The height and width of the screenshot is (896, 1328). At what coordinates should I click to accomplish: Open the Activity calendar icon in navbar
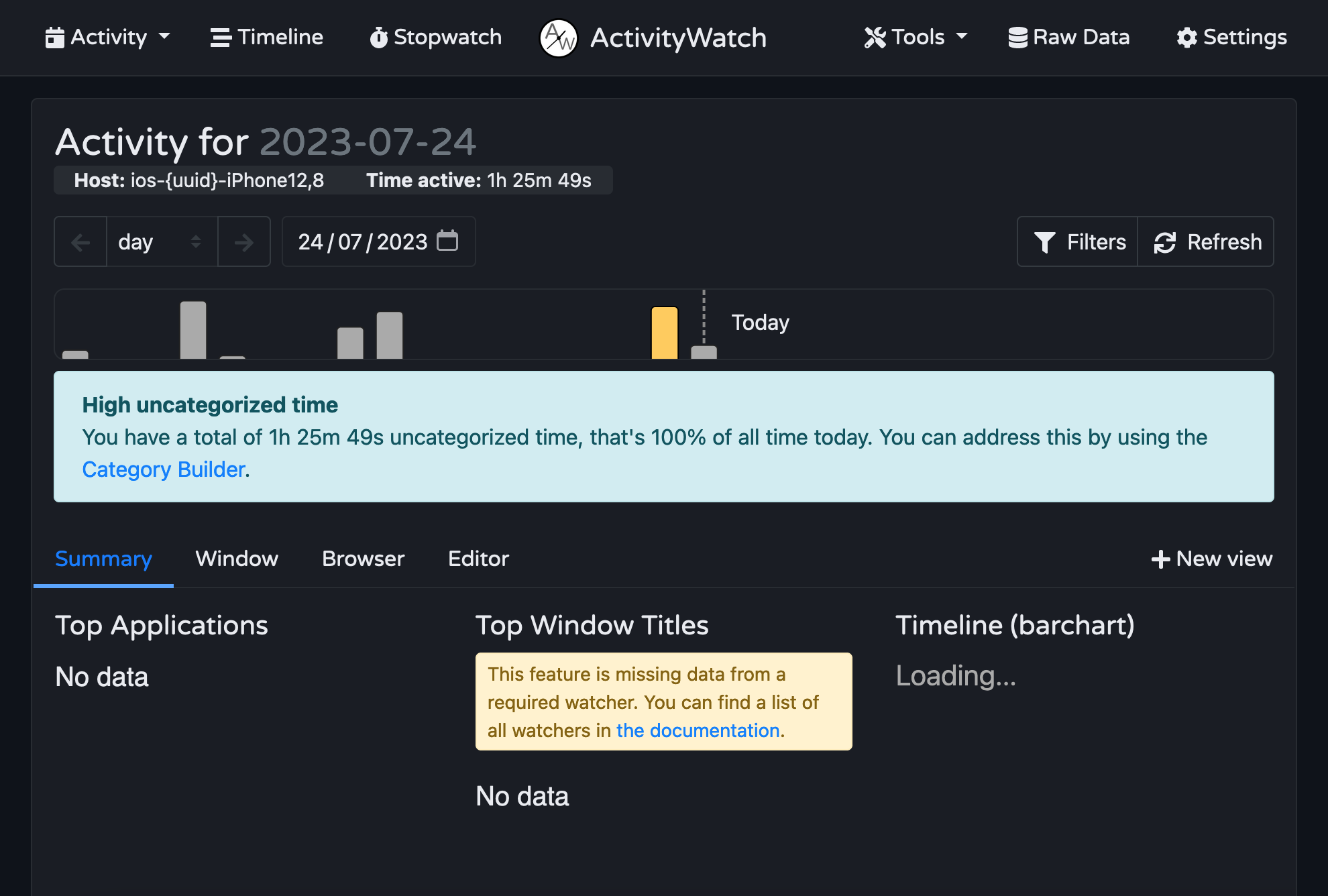pos(54,37)
